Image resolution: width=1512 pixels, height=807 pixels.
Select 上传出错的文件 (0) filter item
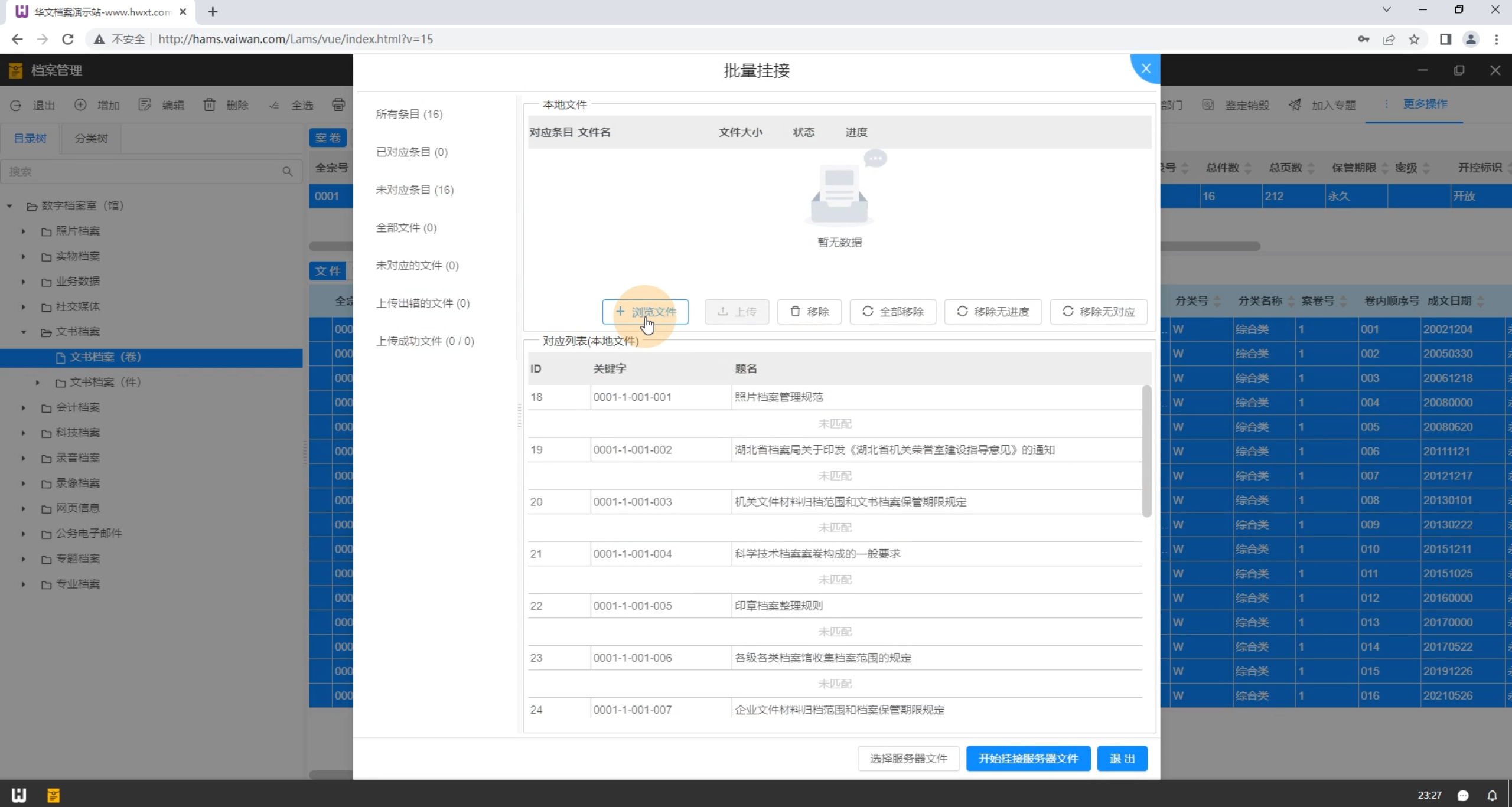pos(423,303)
